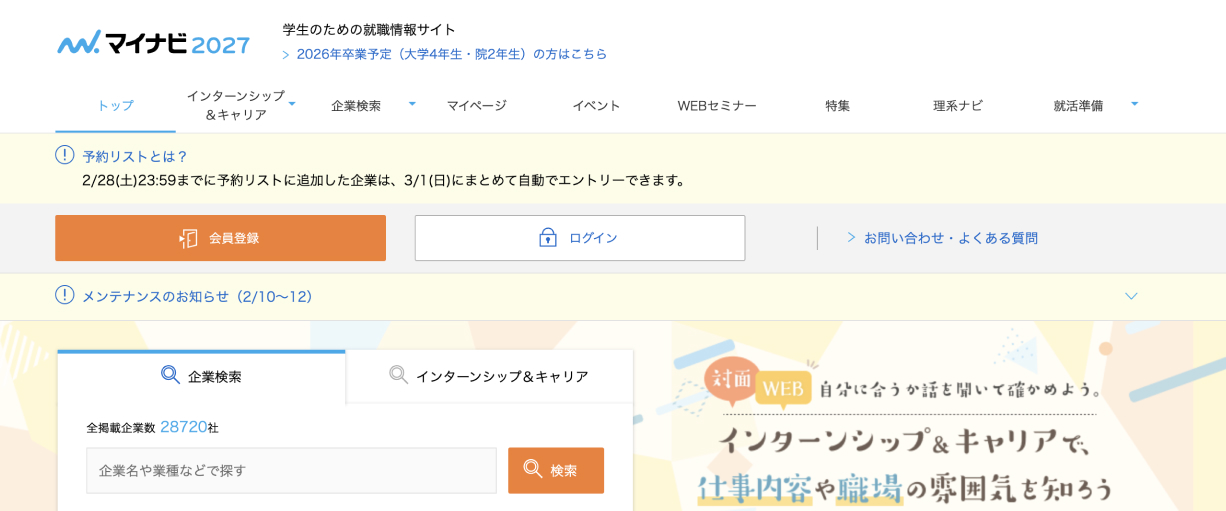Click the magnifier icon on インターンシップ&キャリア tab
Screen dimensions: 1226x511
pos(399,375)
